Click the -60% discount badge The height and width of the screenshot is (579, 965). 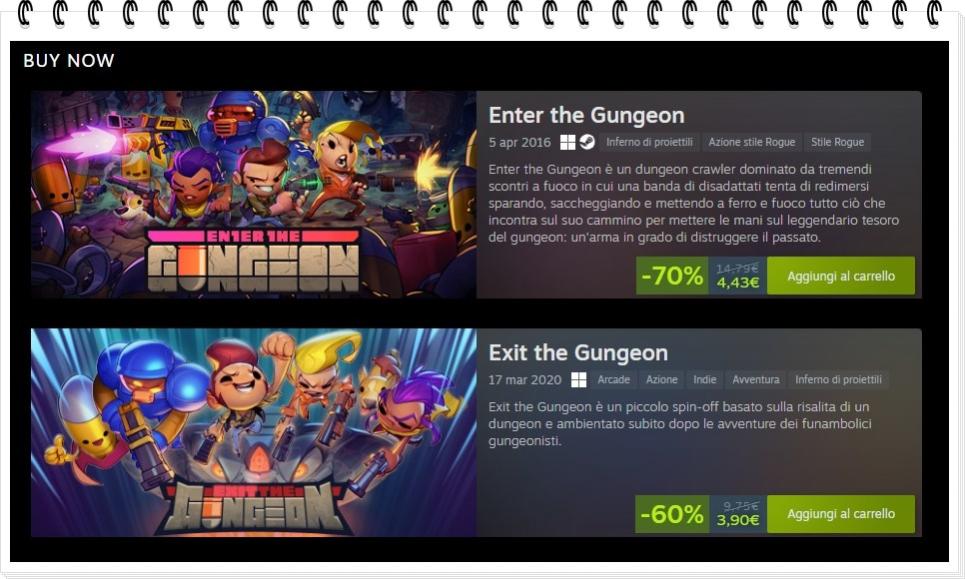point(672,514)
